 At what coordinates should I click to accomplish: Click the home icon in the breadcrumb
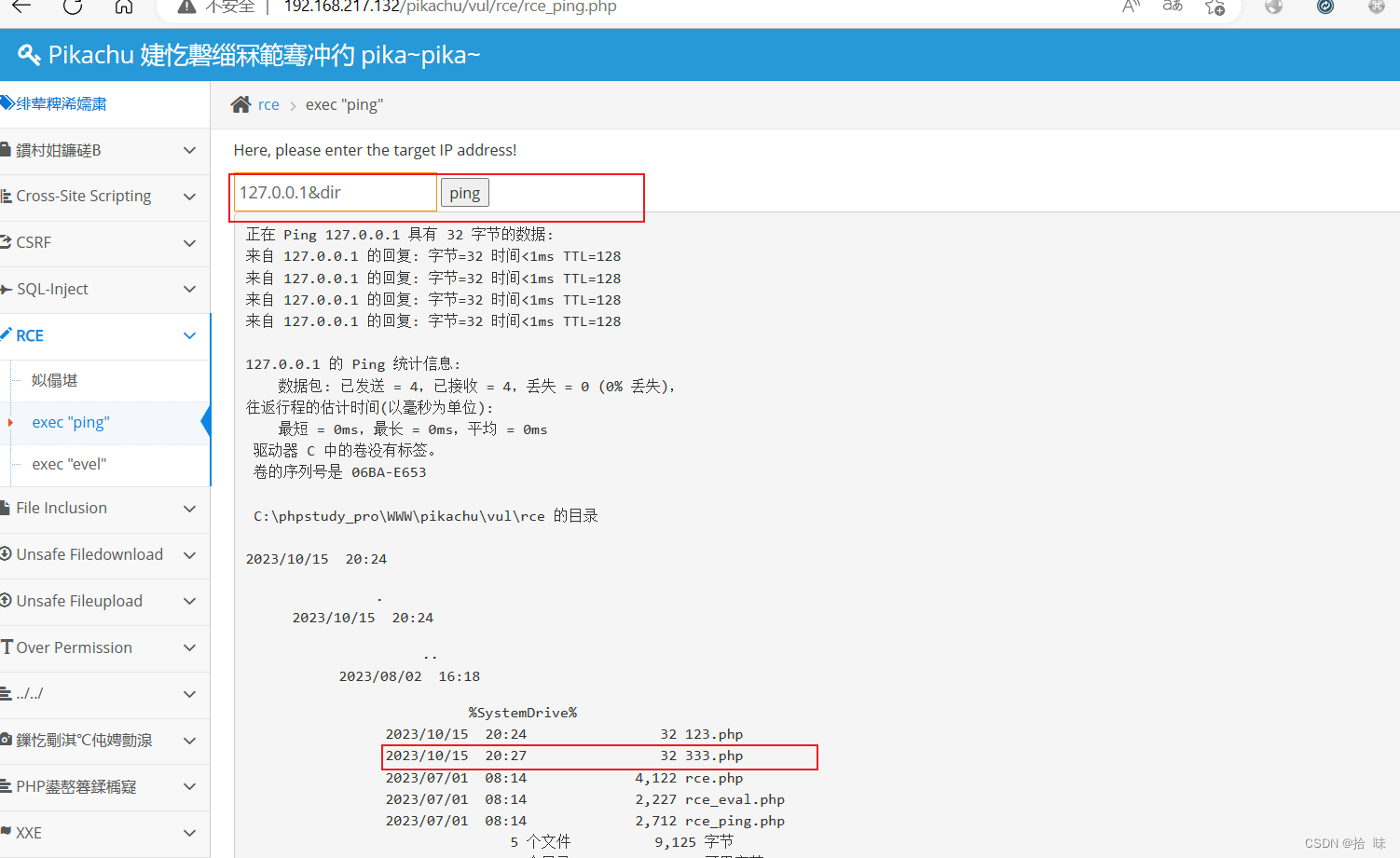coord(240,104)
